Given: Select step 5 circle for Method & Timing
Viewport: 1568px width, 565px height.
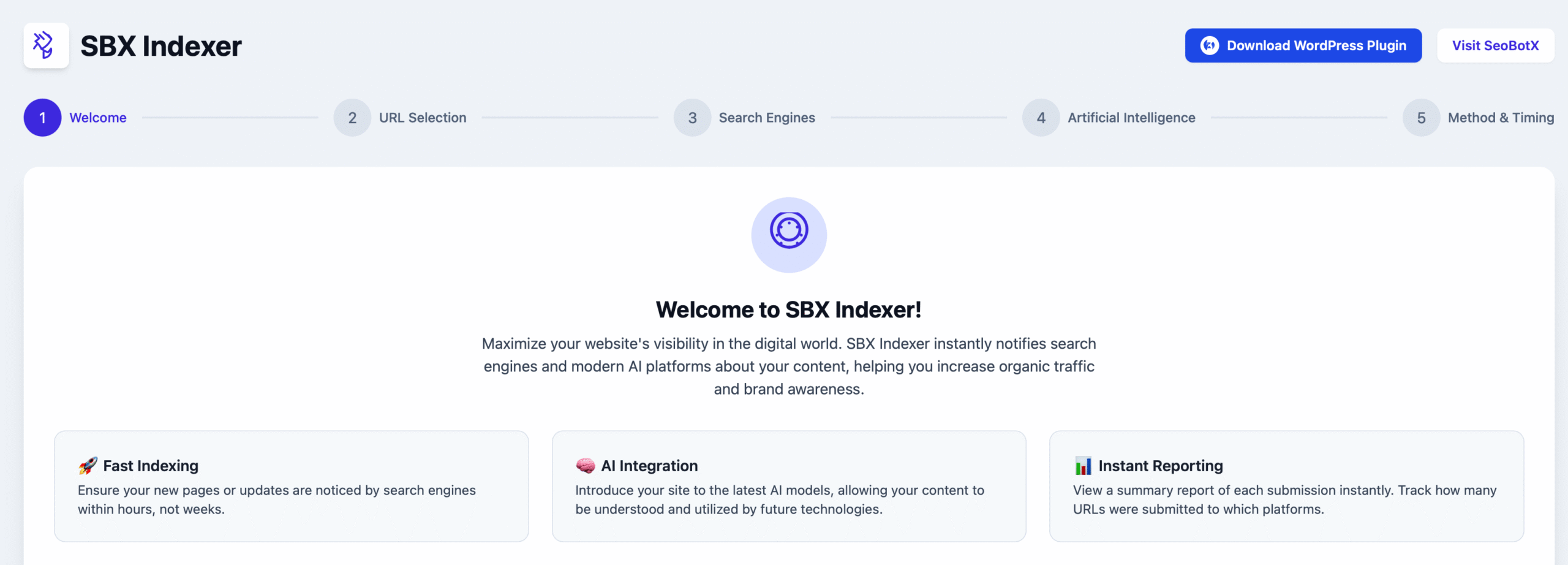Looking at the screenshot, I should pos(1421,118).
